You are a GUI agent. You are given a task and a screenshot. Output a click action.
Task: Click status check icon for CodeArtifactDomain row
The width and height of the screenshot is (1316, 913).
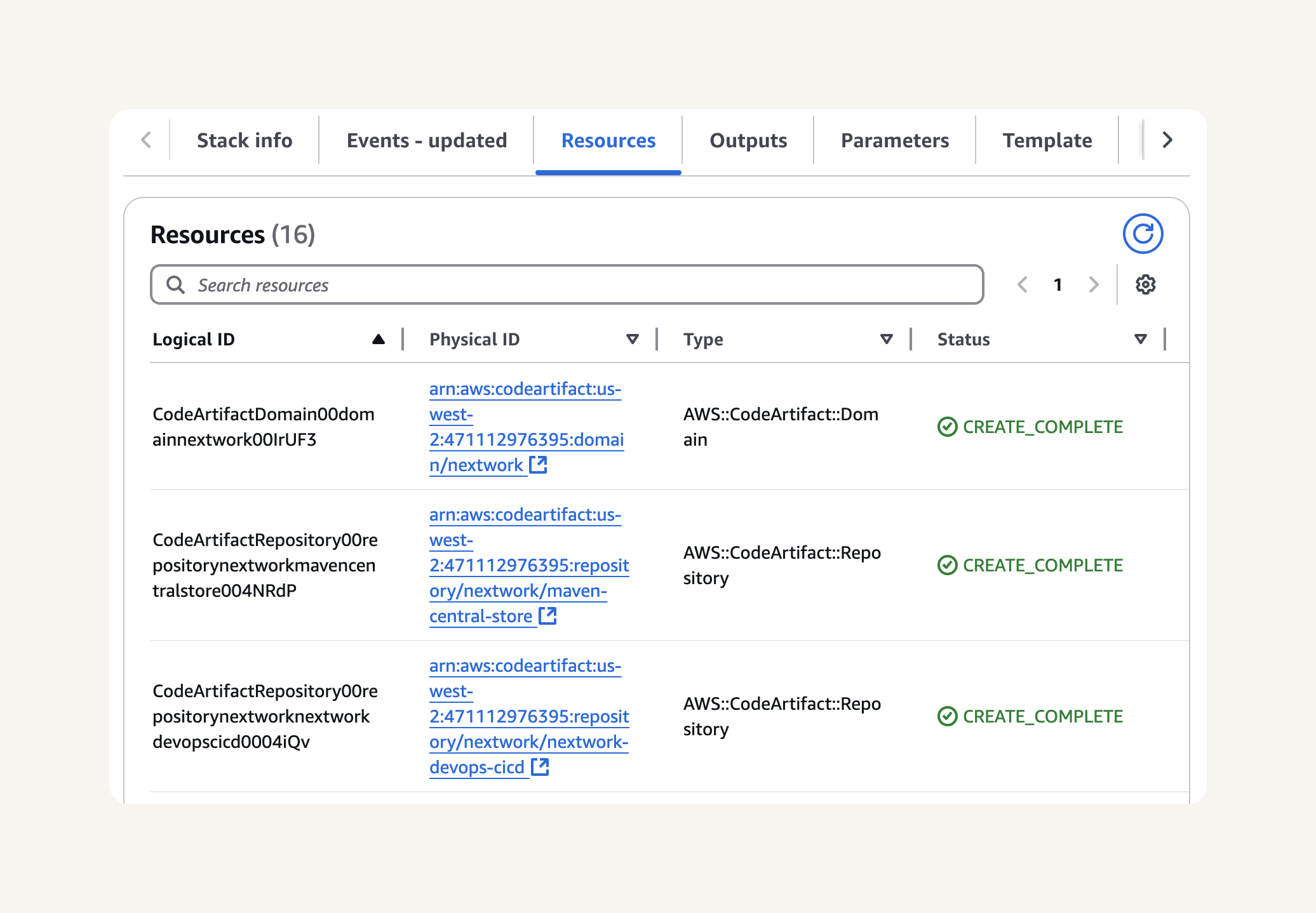pyautogui.click(x=947, y=427)
